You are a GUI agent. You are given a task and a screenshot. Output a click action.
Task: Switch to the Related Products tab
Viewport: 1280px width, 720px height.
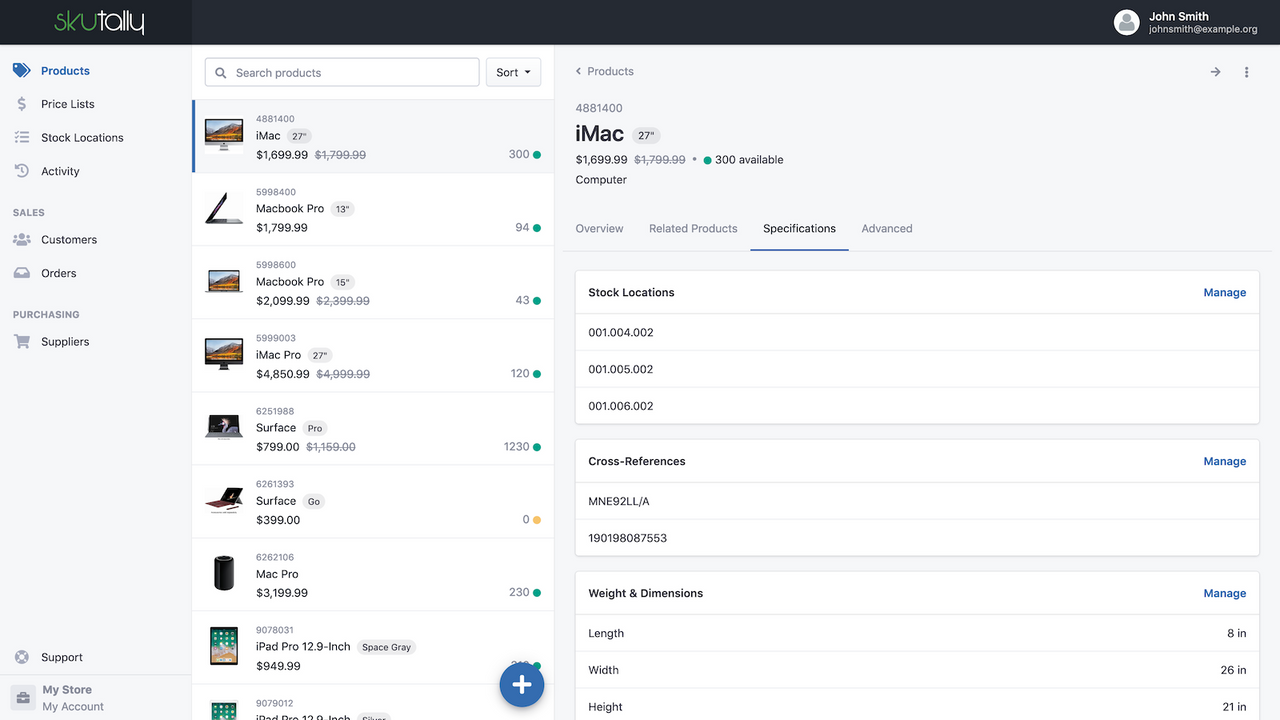tap(693, 229)
